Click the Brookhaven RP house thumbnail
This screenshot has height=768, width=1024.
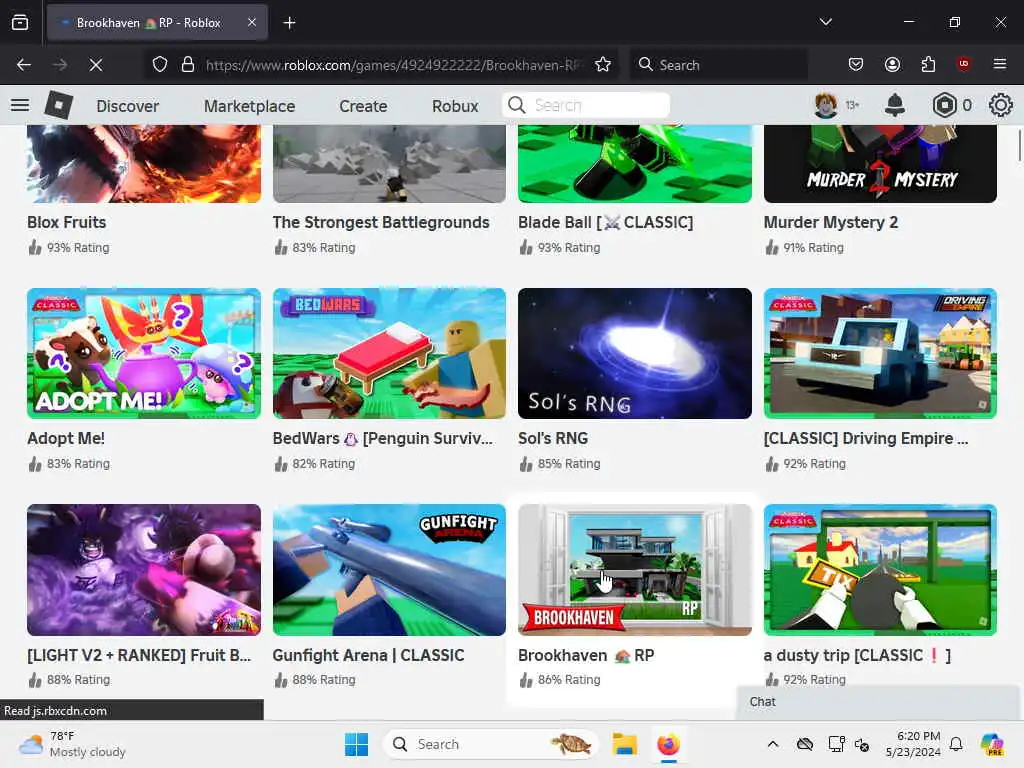tap(635, 569)
